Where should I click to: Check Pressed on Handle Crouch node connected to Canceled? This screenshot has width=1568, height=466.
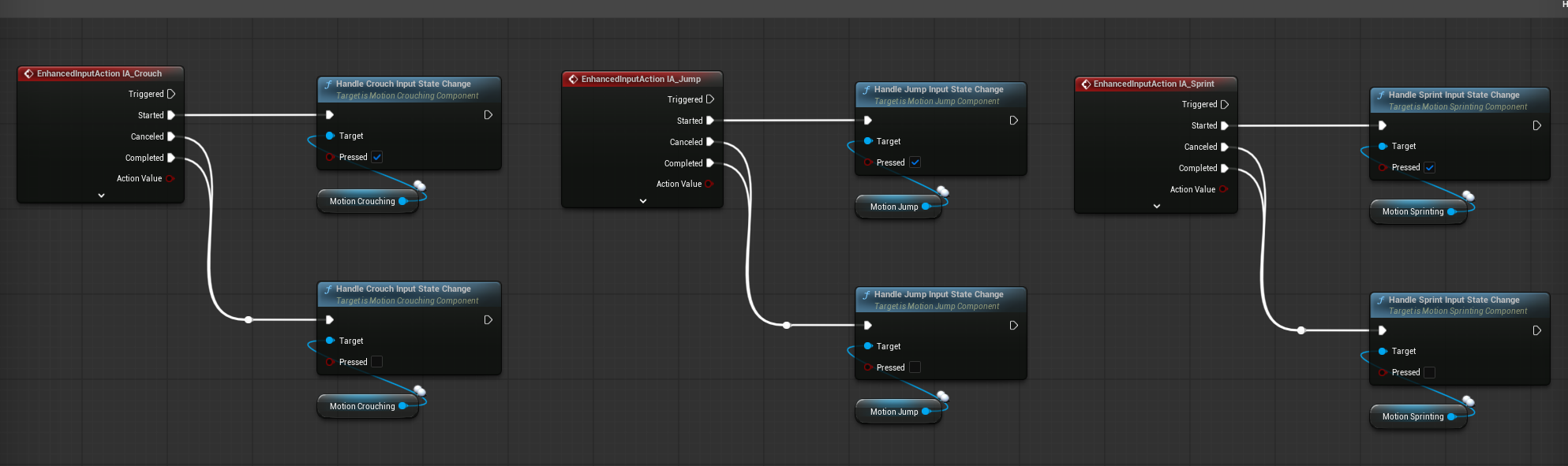click(x=377, y=362)
